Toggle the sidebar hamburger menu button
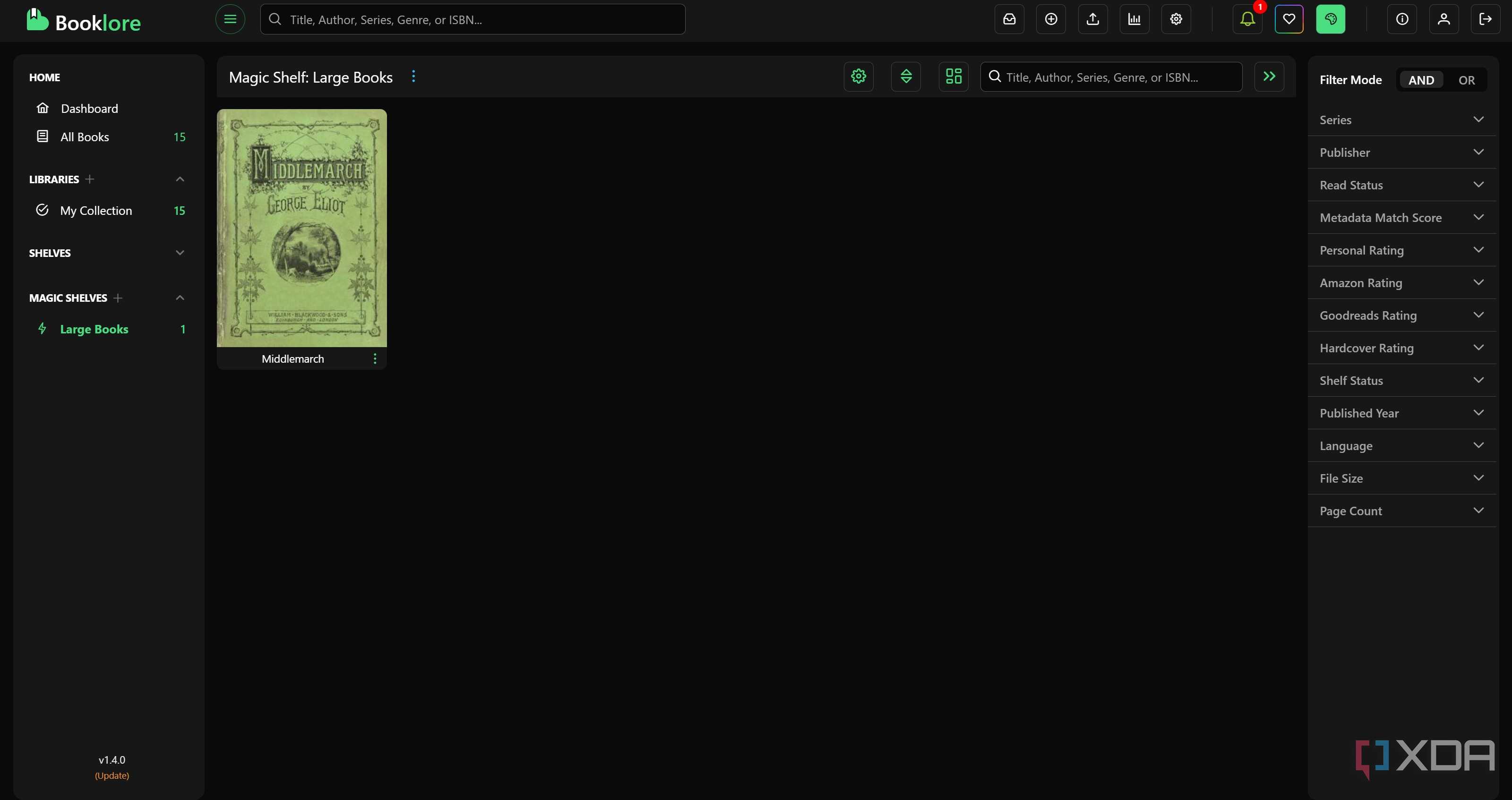 pyautogui.click(x=230, y=19)
